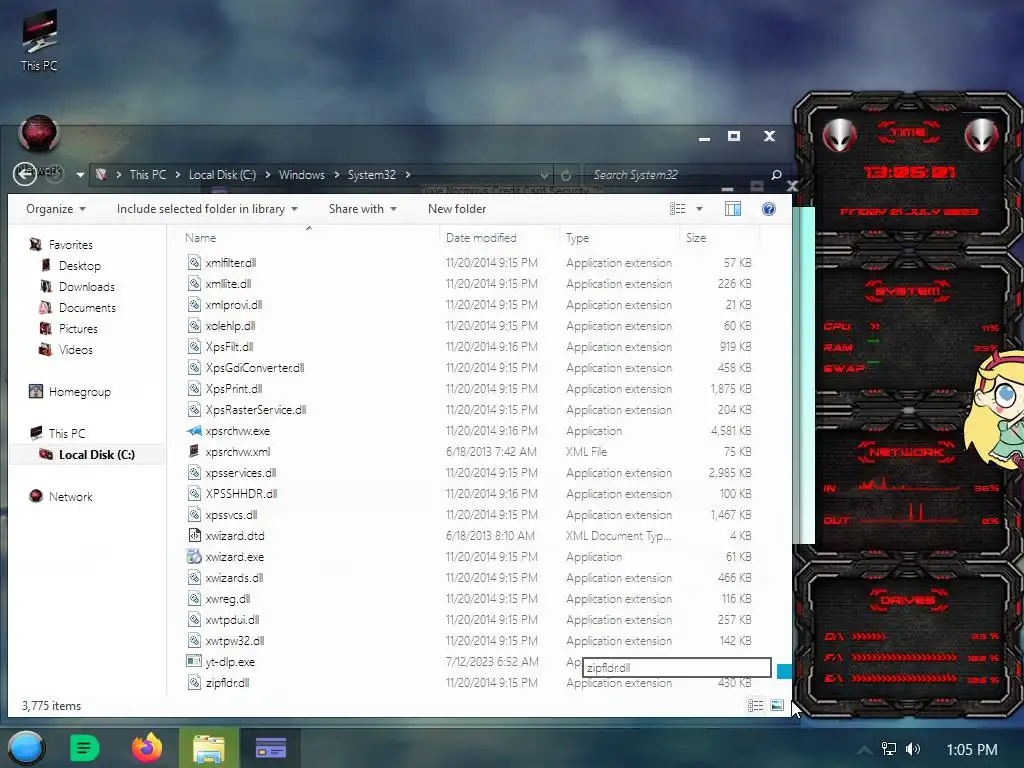The width and height of the screenshot is (1024, 768).
Task: Select the XpsGdiConverter.dll file icon
Action: (x=194, y=368)
